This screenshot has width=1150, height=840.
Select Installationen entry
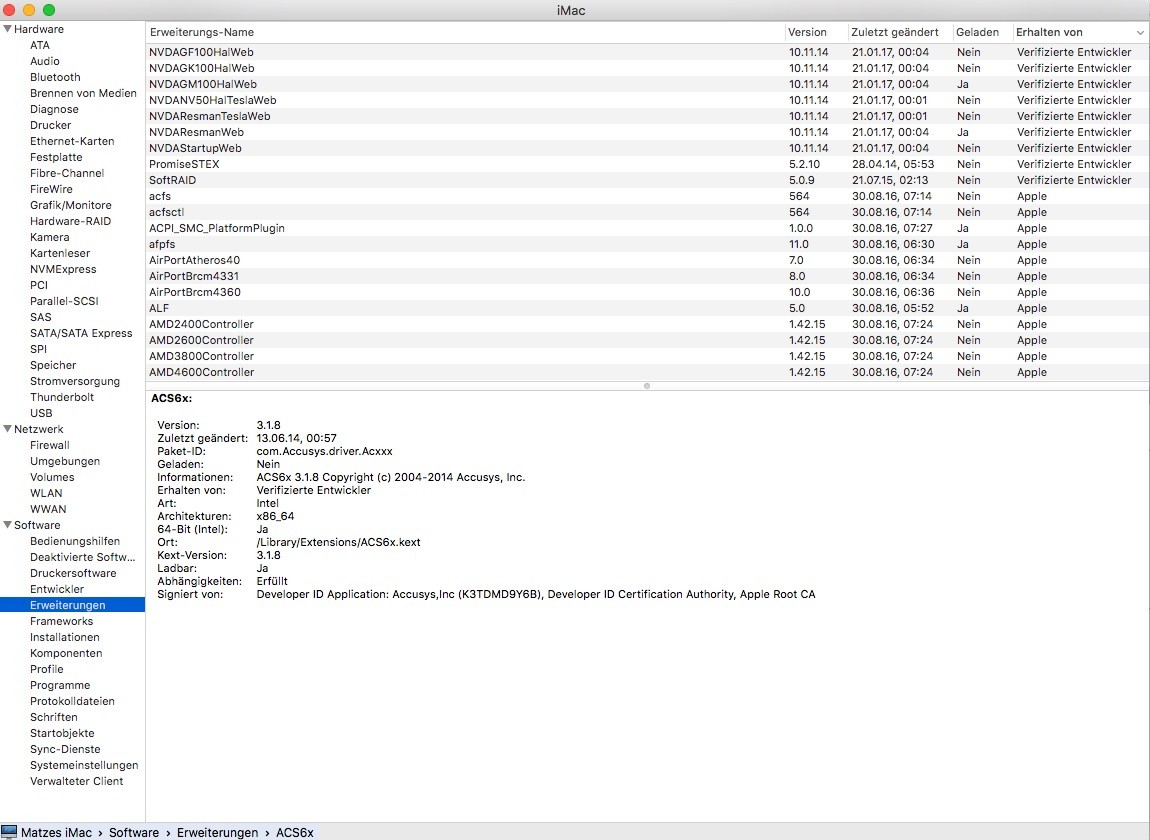[65, 638]
